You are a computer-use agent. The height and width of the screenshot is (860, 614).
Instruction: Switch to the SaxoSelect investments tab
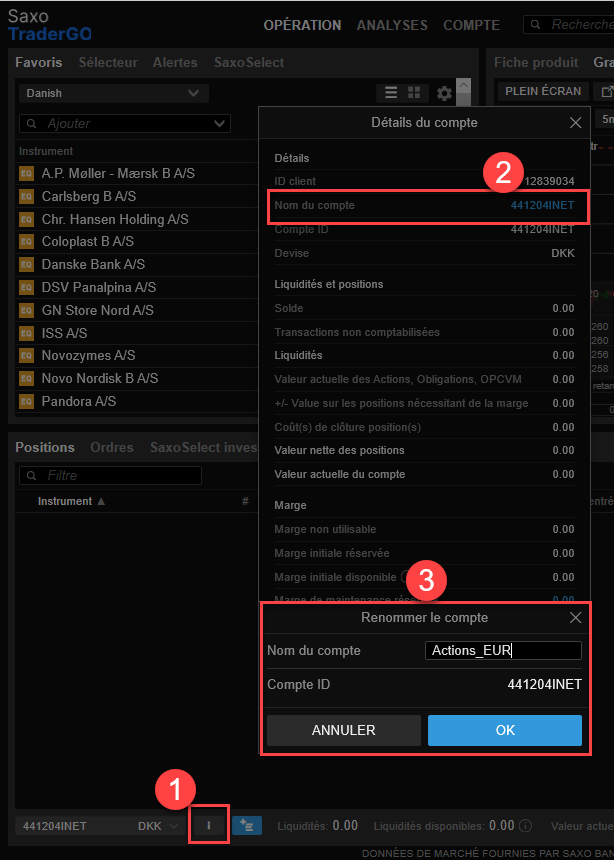click(204, 448)
